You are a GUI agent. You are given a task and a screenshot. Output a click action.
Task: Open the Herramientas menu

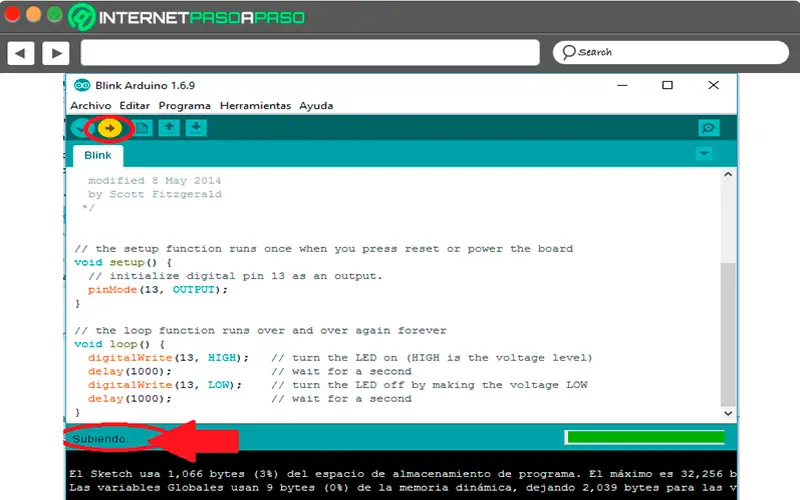click(255, 106)
